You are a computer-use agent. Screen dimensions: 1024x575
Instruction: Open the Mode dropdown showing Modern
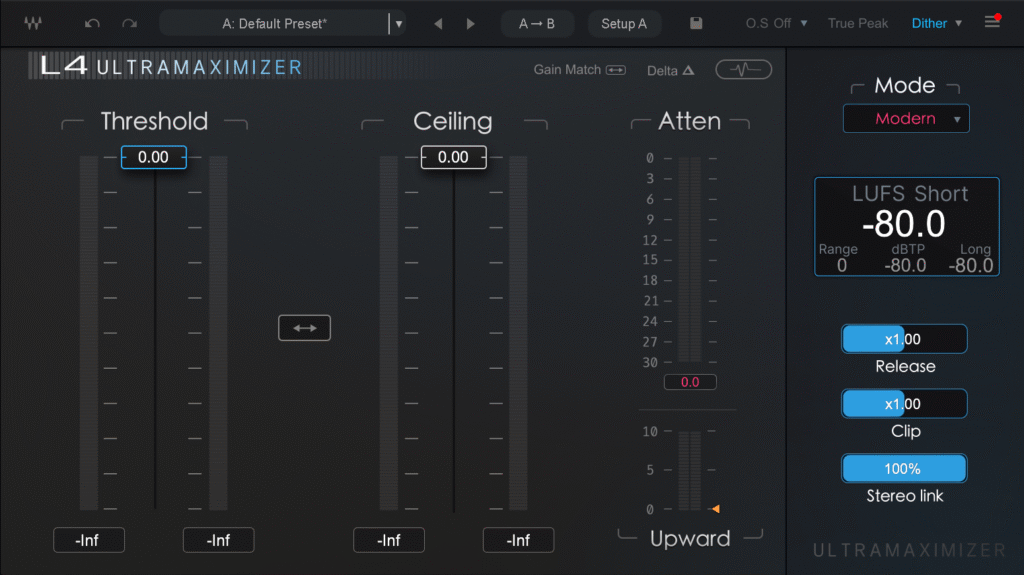906,119
